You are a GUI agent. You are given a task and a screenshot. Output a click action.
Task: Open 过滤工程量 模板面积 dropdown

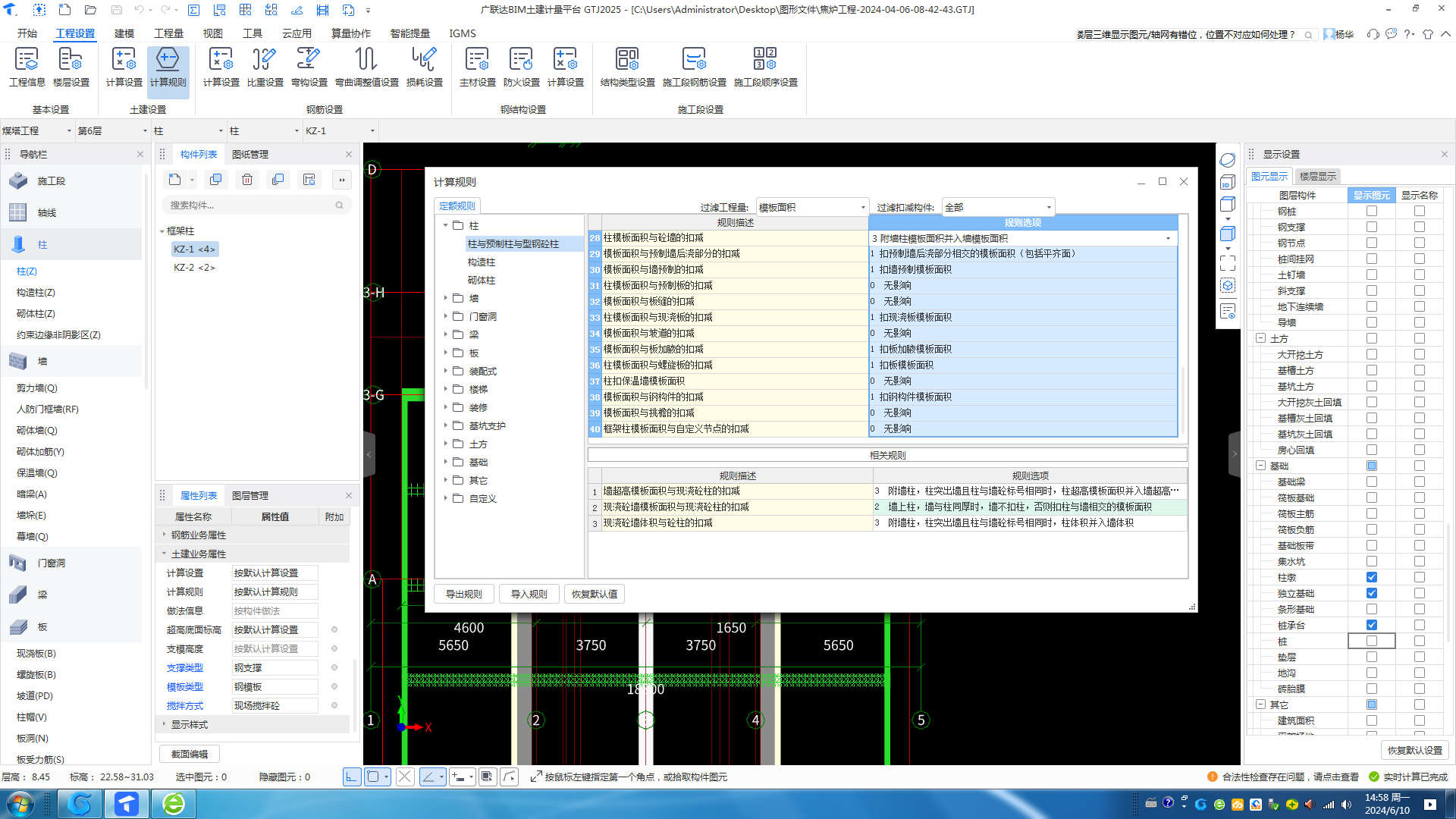[812, 207]
